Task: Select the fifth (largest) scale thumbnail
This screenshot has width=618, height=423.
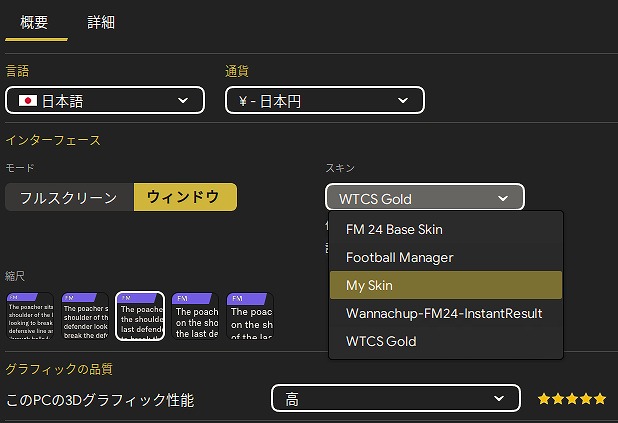Action: point(250,316)
